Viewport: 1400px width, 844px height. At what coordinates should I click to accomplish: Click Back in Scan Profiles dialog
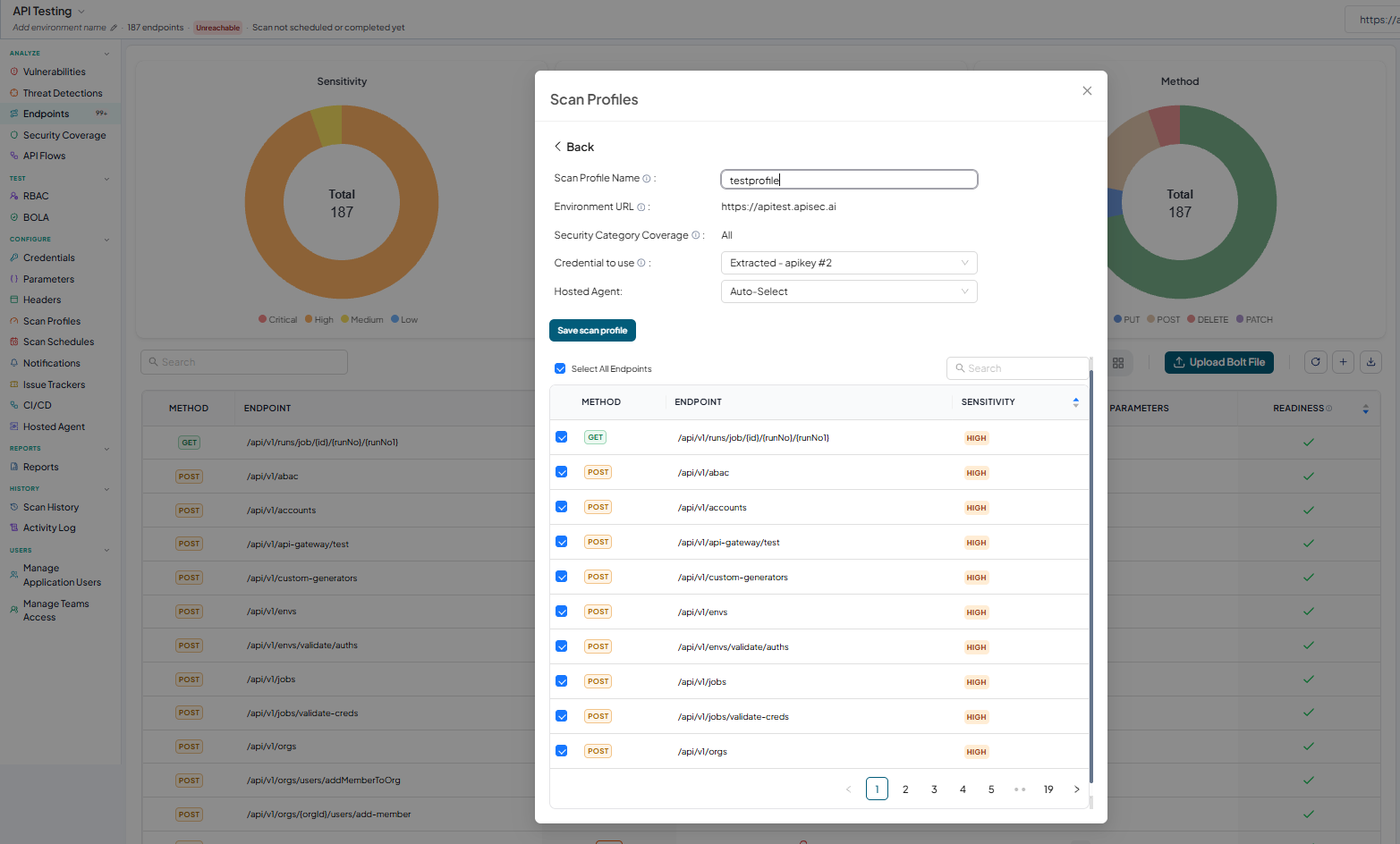(574, 147)
